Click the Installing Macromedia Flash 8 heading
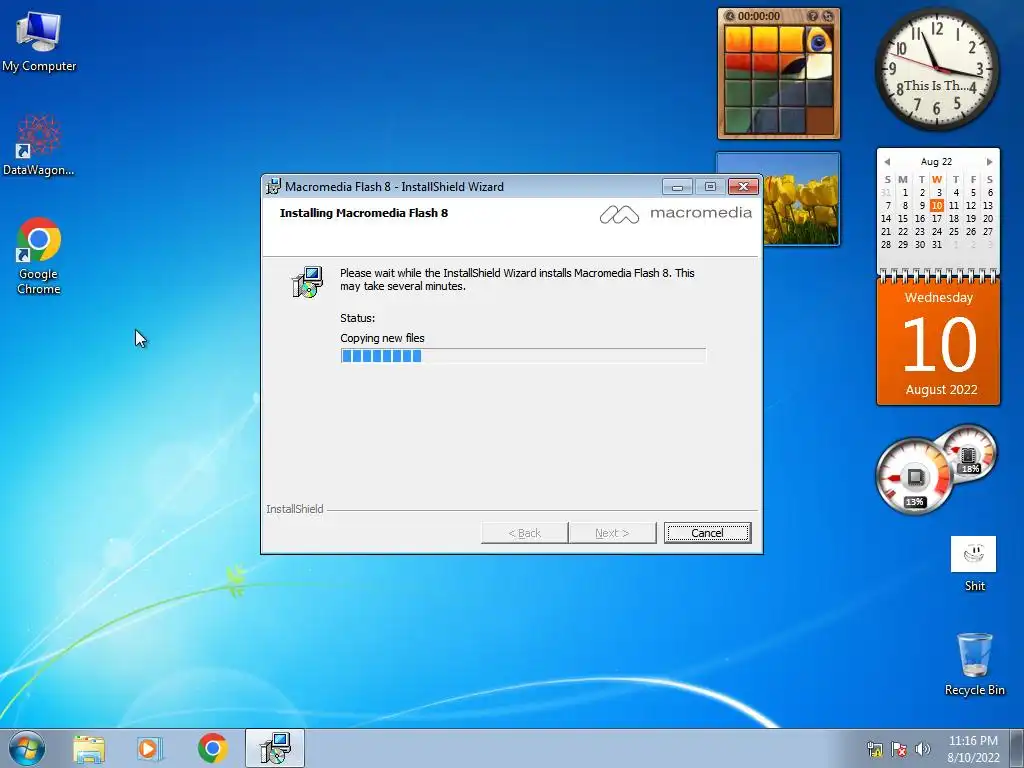 (364, 213)
